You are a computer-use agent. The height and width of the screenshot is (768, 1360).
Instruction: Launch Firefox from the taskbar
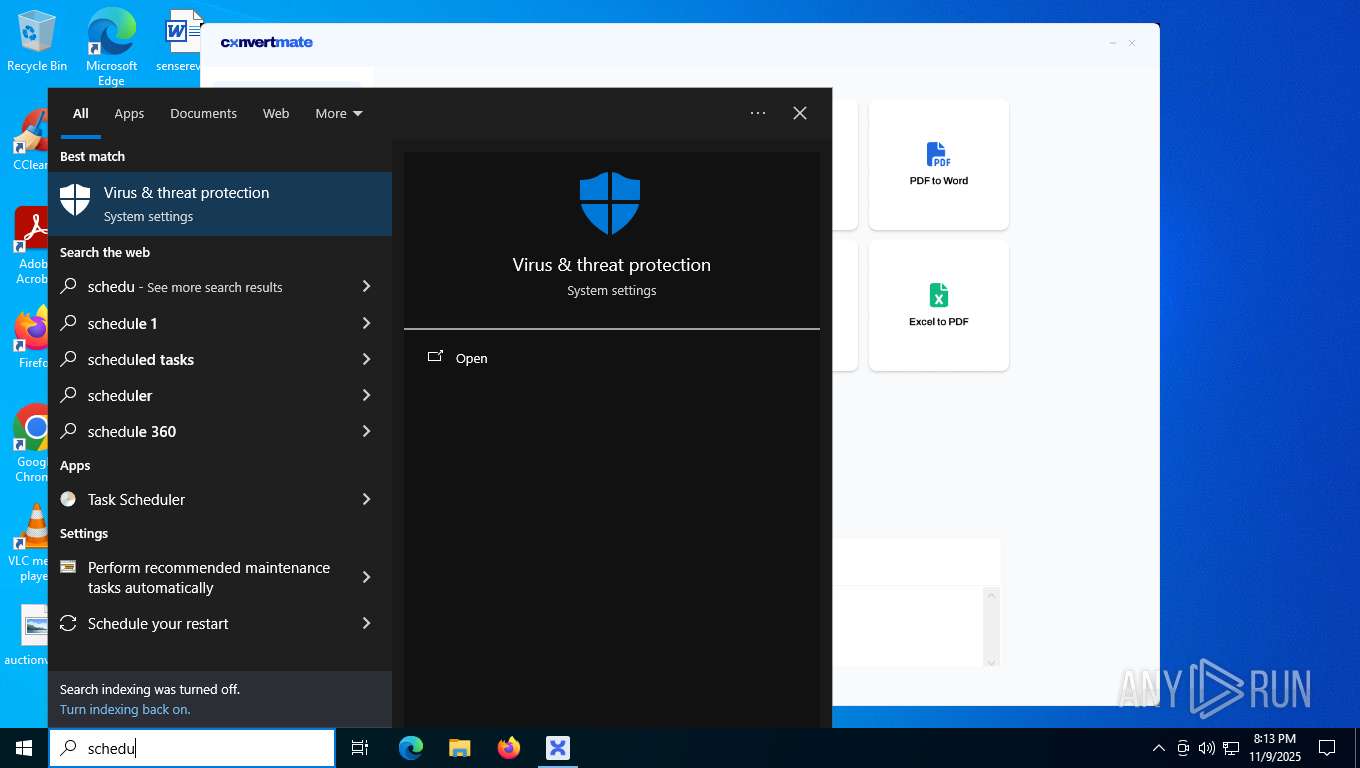coord(509,748)
